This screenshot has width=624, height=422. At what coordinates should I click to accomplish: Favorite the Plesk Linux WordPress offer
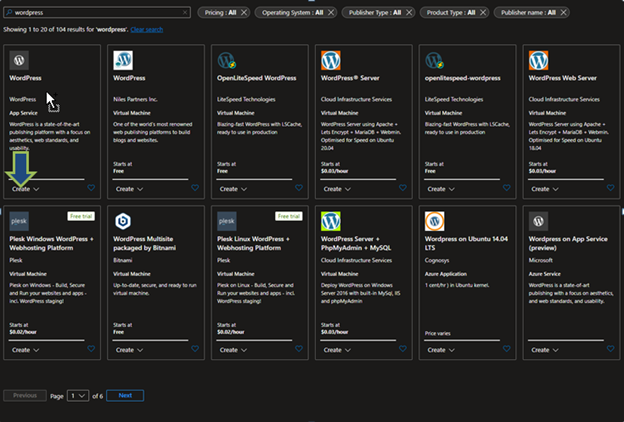299,348
